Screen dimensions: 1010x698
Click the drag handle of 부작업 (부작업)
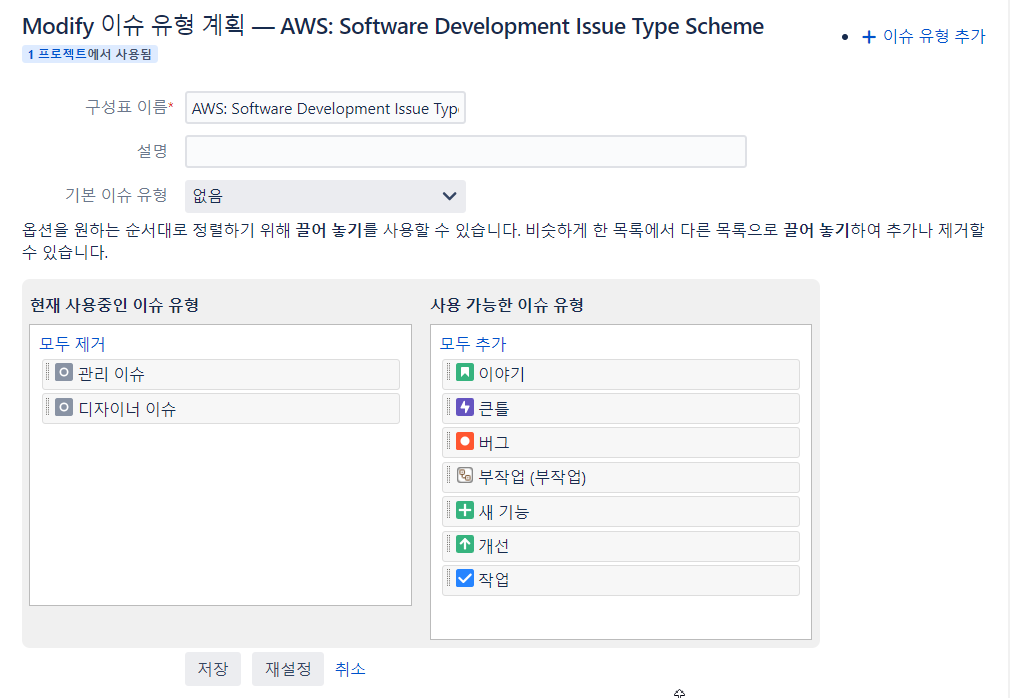pos(448,475)
